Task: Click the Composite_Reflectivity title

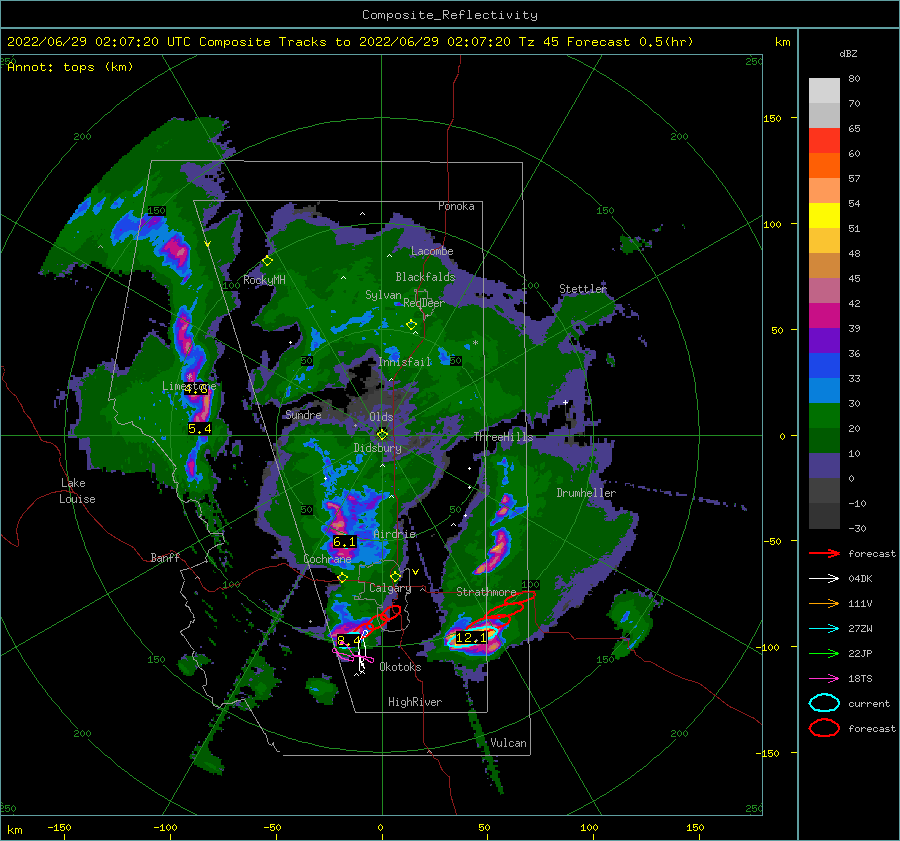Action: pyautogui.click(x=450, y=15)
